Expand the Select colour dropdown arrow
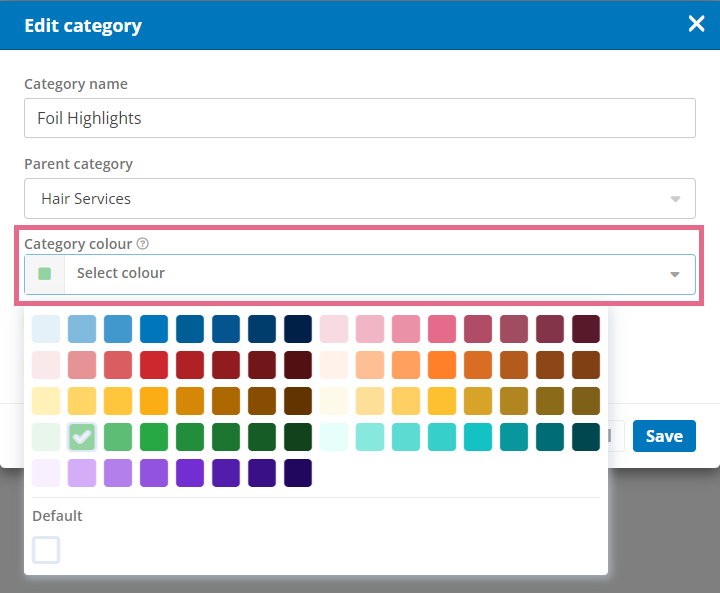 (x=675, y=274)
